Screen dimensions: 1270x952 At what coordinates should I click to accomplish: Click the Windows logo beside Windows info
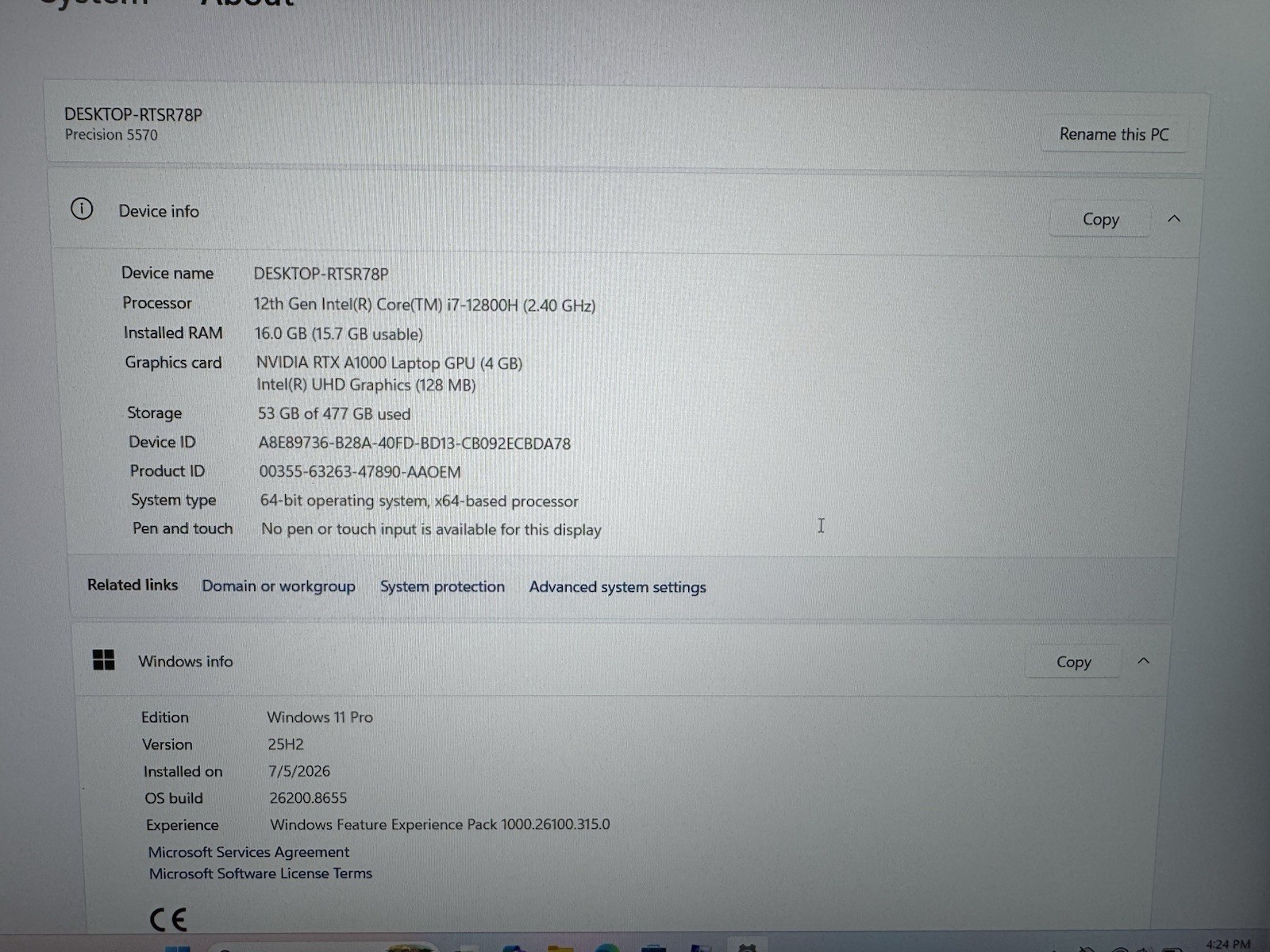point(104,660)
